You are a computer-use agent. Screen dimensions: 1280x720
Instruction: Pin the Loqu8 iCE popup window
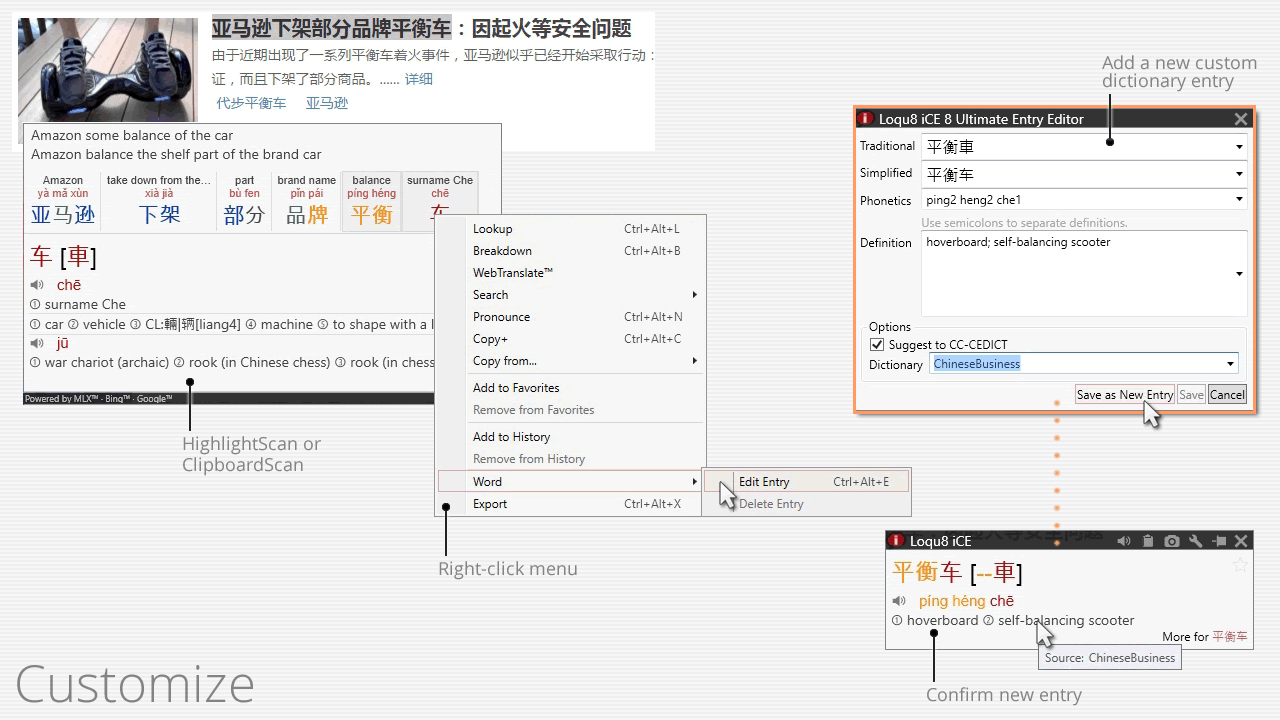[x=1219, y=540]
